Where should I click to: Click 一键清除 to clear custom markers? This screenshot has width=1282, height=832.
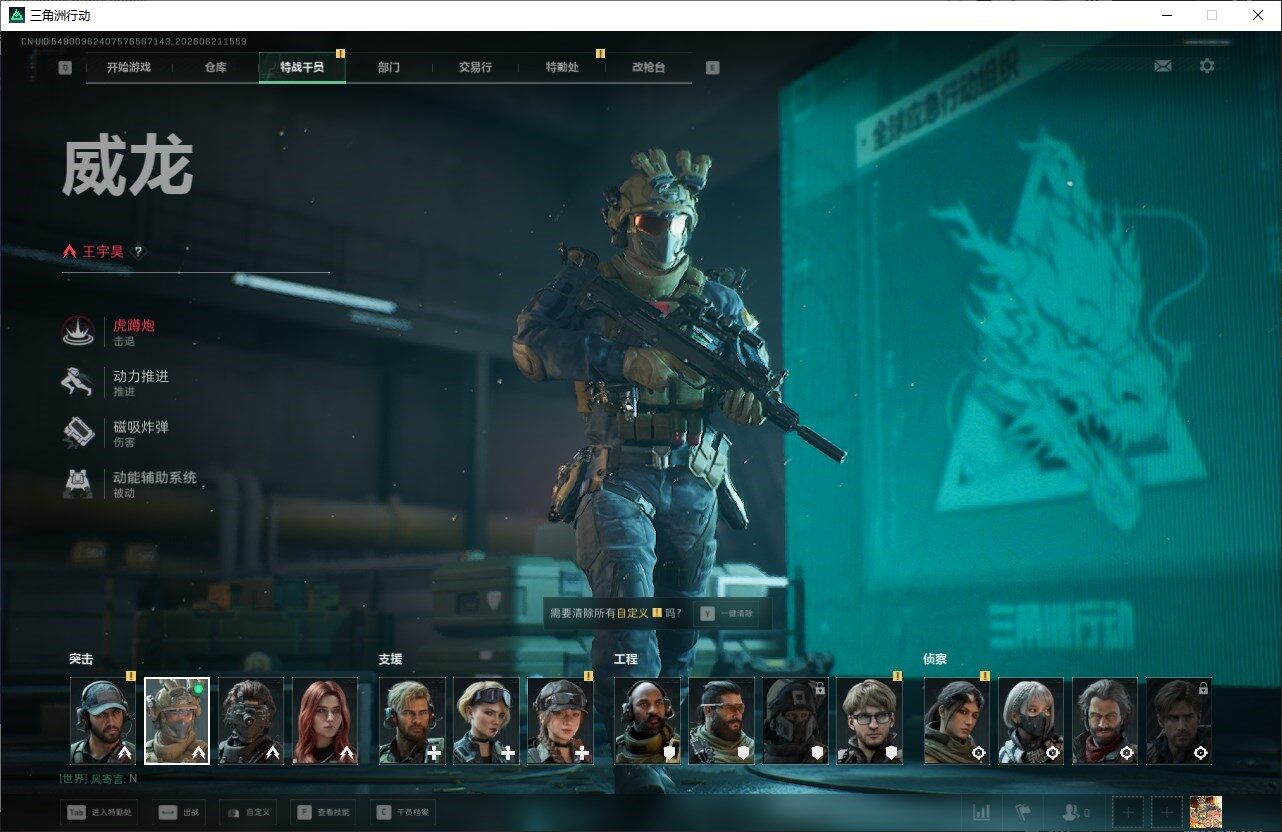[x=729, y=613]
